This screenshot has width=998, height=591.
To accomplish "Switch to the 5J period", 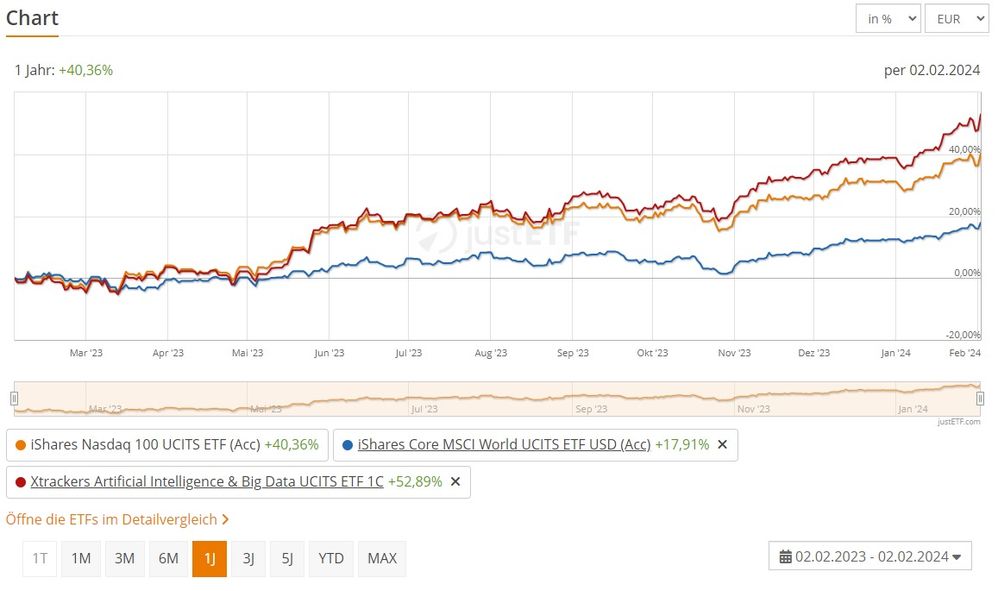I will pyautogui.click(x=287, y=559).
